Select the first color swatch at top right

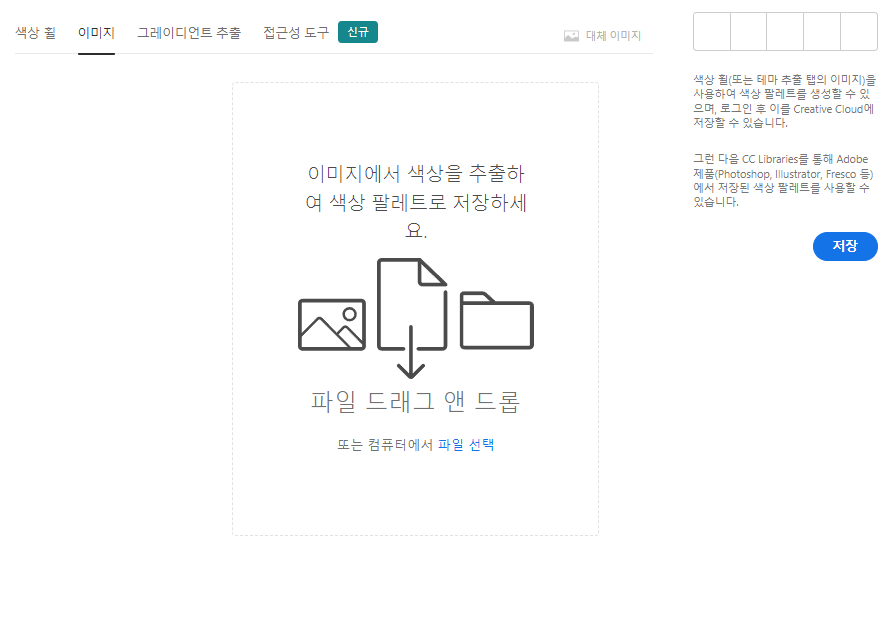tap(712, 31)
